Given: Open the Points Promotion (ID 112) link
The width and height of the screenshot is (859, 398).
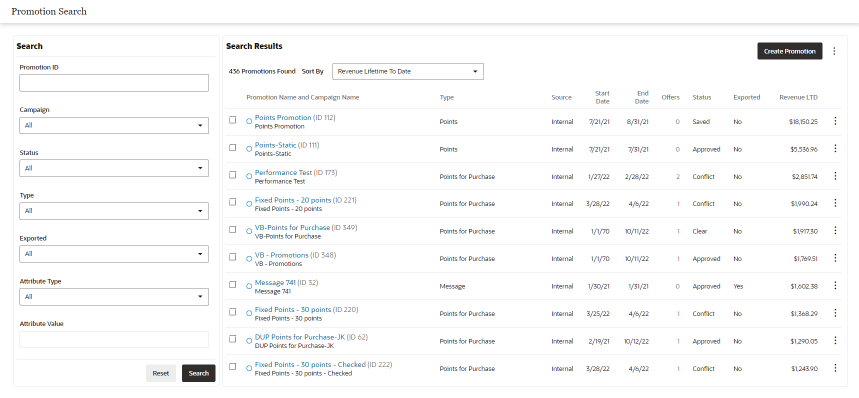Looking at the screenshot, I should [295, 118].
